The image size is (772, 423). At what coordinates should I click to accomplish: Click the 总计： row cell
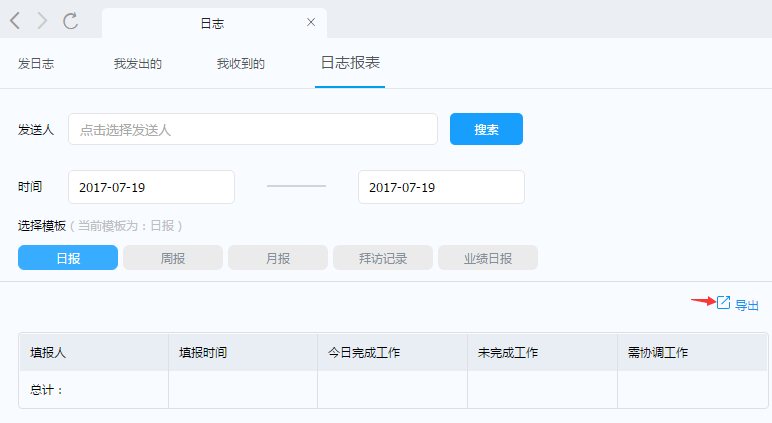click(94, 390)
